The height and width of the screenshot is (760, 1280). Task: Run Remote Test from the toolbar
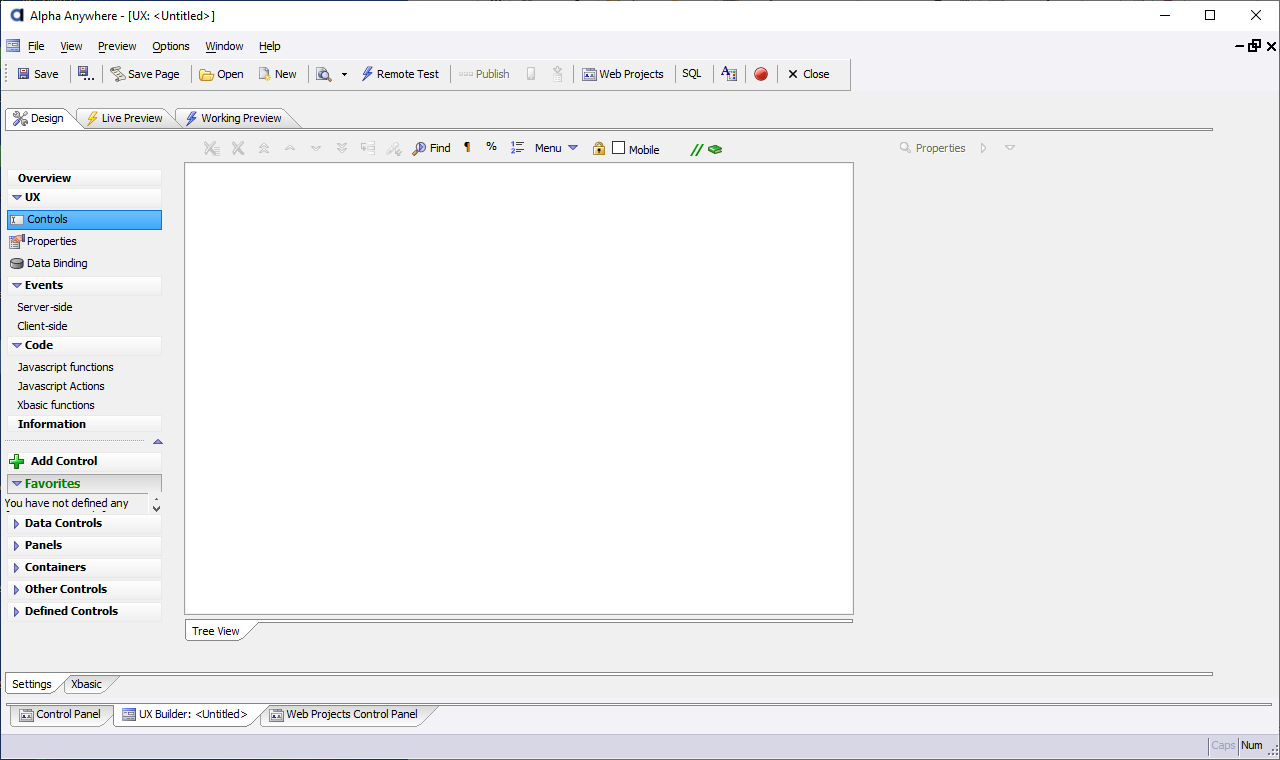pos(400,74)
